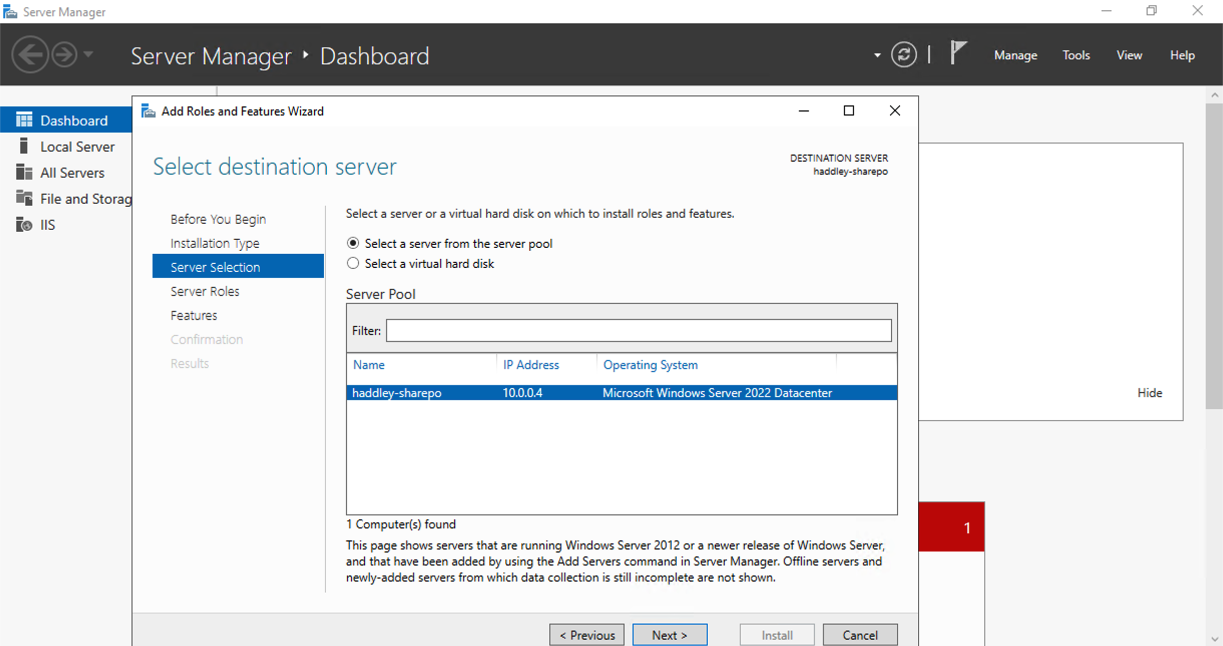Viewport: 1223px width, 646px height.
Task: Go to Server Selection step
Action: point(238,267)
